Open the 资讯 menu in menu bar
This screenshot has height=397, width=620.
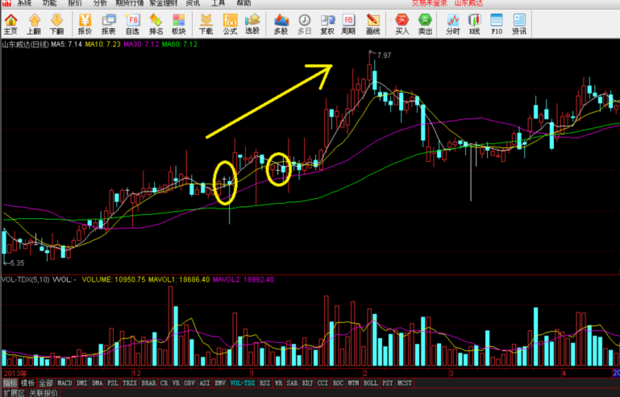tap(193, 3)
